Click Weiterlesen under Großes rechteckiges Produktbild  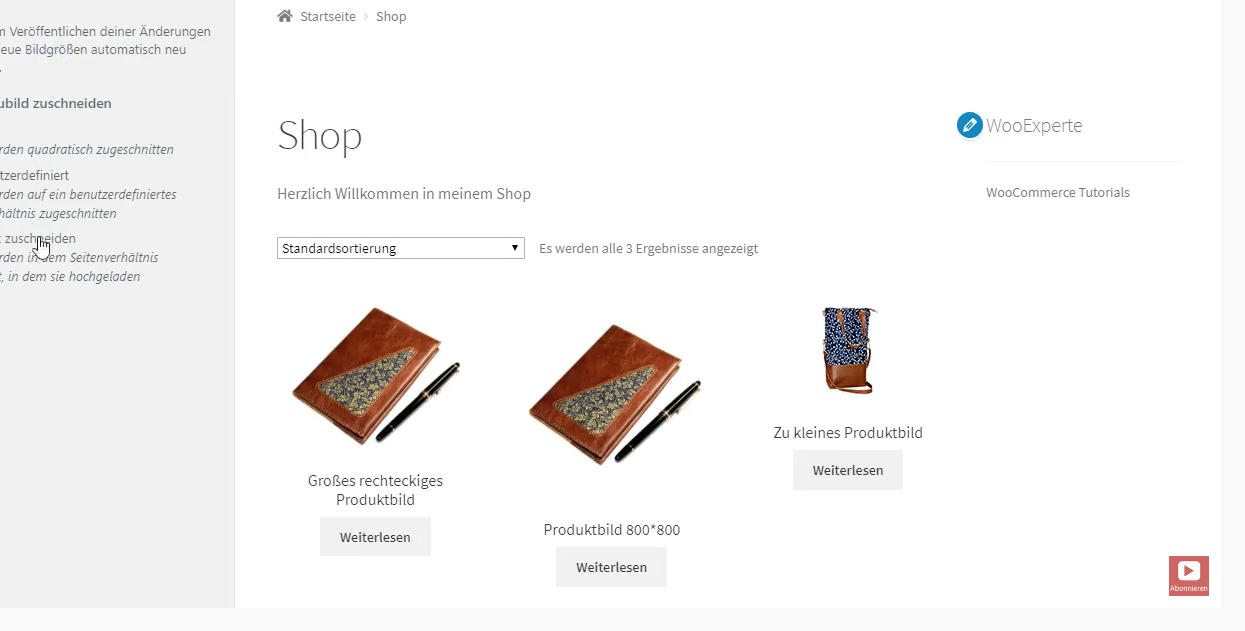pyautogui.click(x=375, y=537)
